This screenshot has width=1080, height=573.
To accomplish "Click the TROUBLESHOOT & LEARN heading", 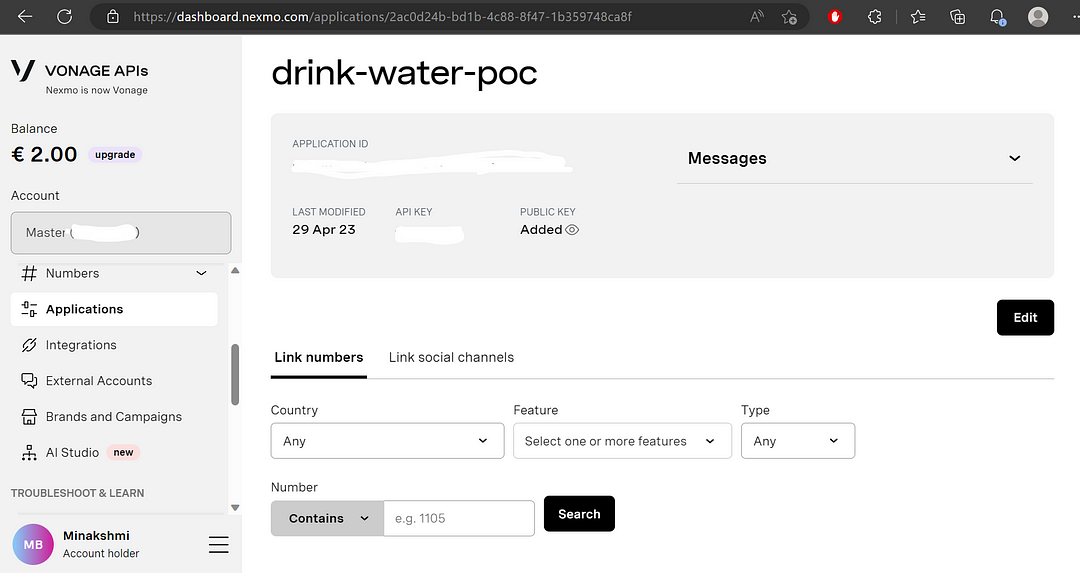I will [78, 493].
